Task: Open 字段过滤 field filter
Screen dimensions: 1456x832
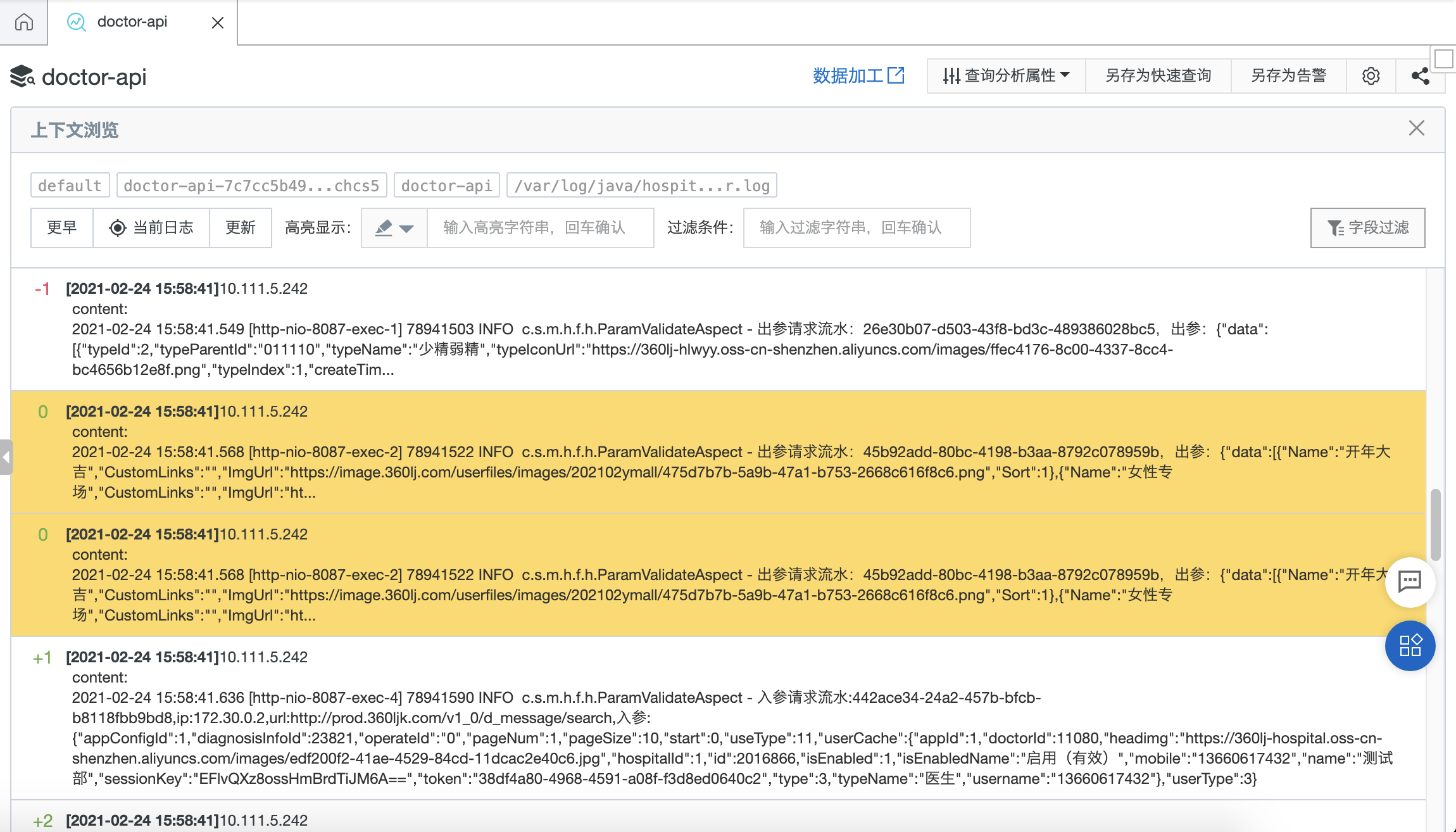Action: pyautogui.click(x=1367, y=228)
